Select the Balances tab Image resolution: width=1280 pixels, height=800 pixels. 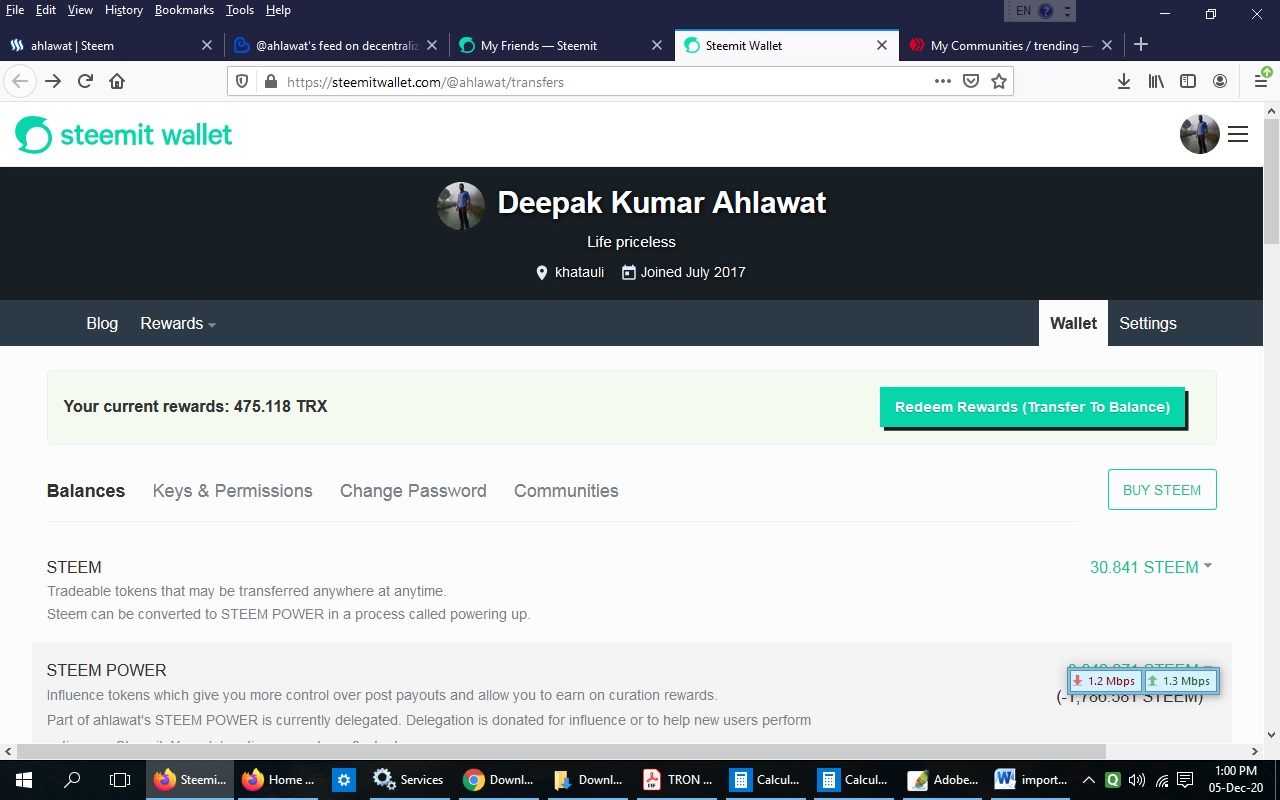click(x=86, y=491)
